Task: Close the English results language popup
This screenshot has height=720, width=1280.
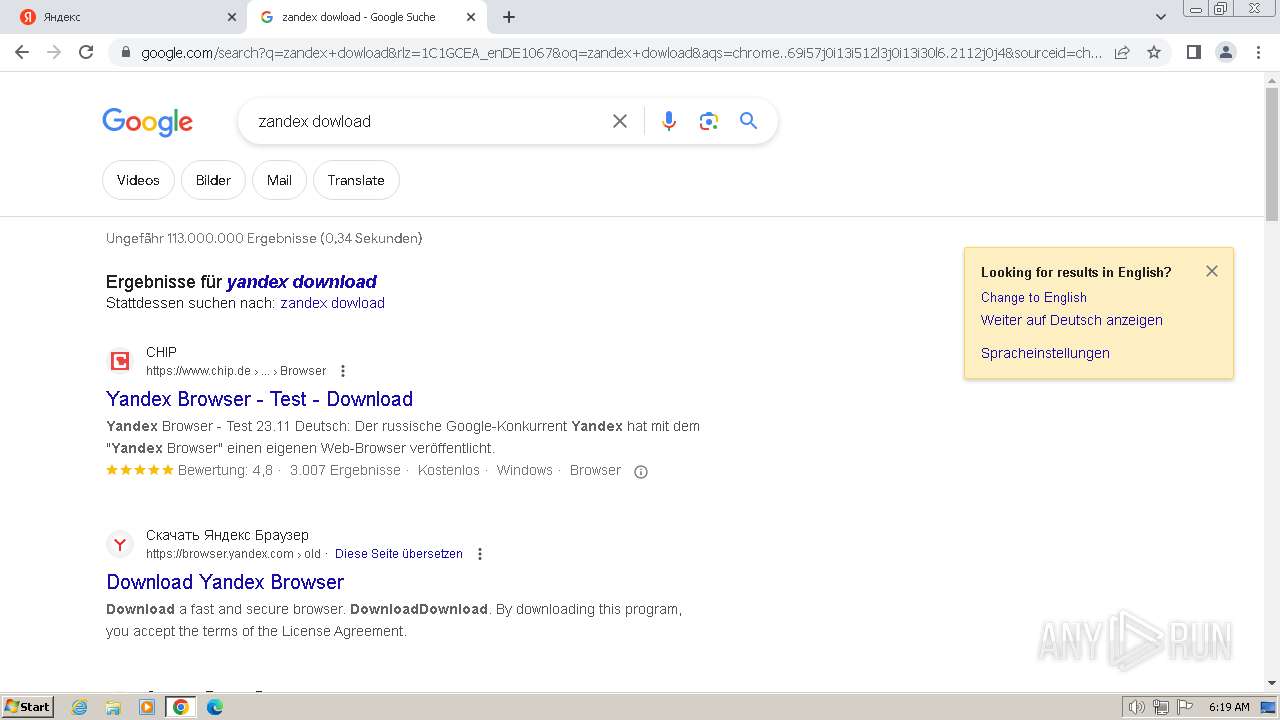Action: 1212,271
